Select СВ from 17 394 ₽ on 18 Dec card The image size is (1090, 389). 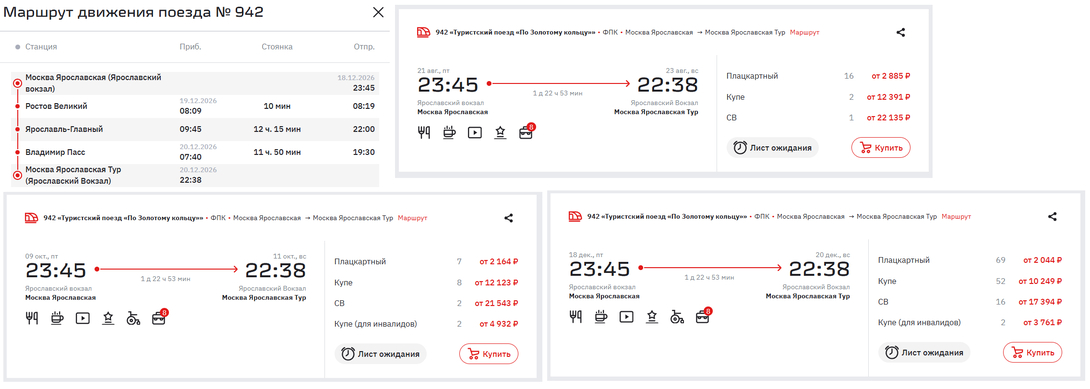[970, 302]
